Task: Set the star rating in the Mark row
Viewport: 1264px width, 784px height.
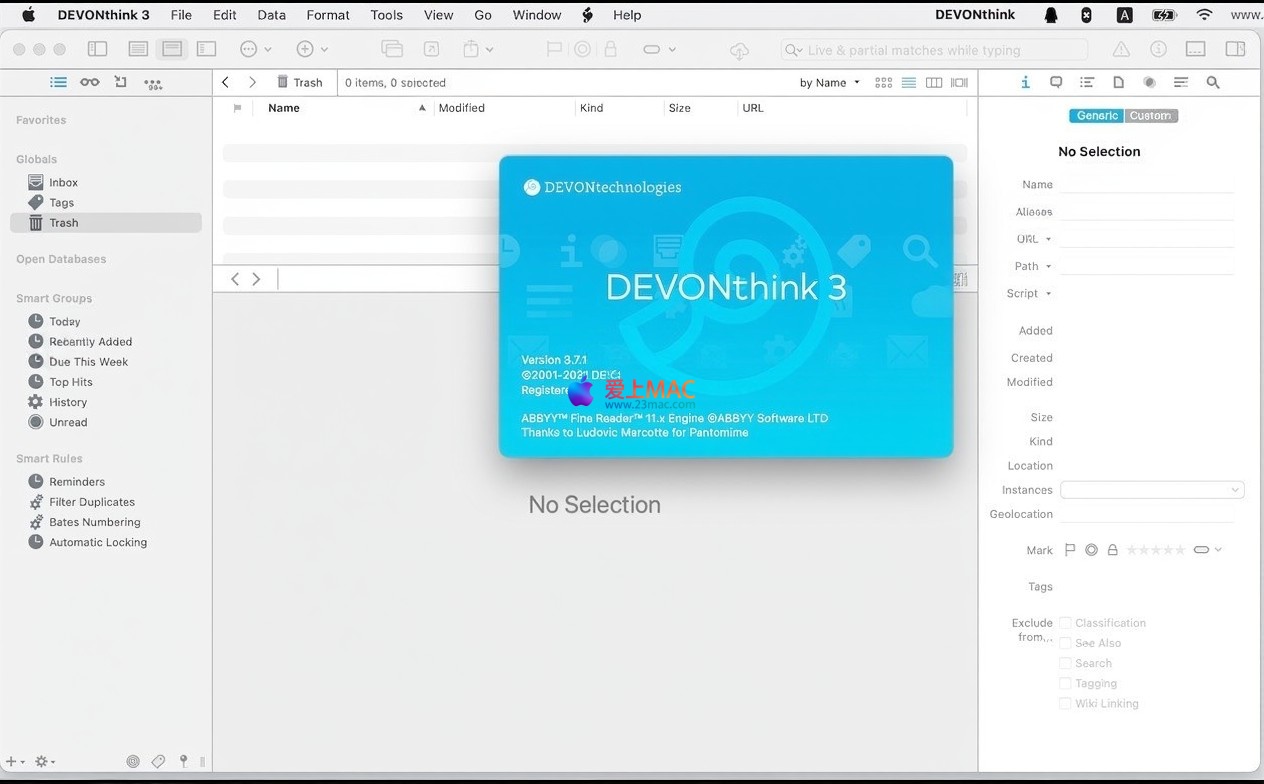Action: coord(1155,550)
